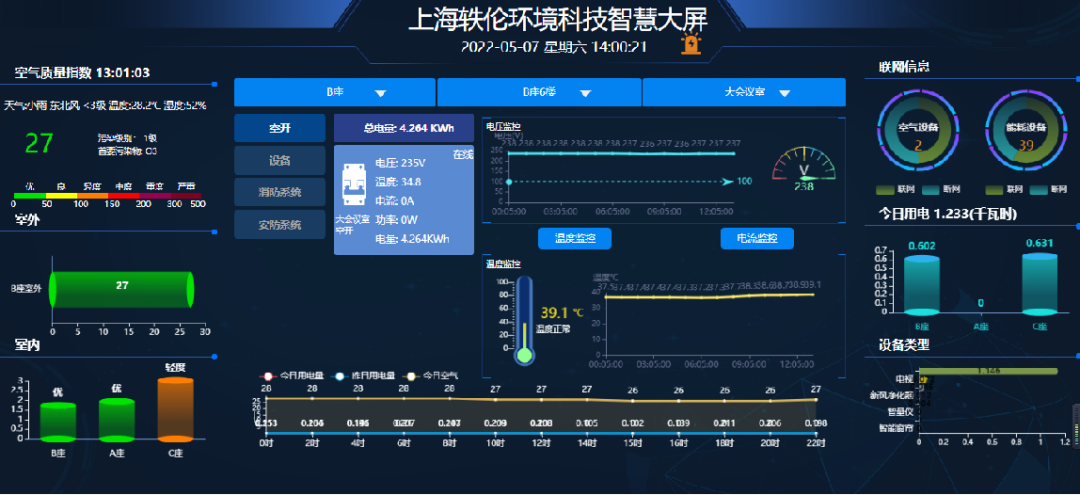The image size is (1080, 495).
Task: Select the 设备 tab
Action: tap(280, 160)
